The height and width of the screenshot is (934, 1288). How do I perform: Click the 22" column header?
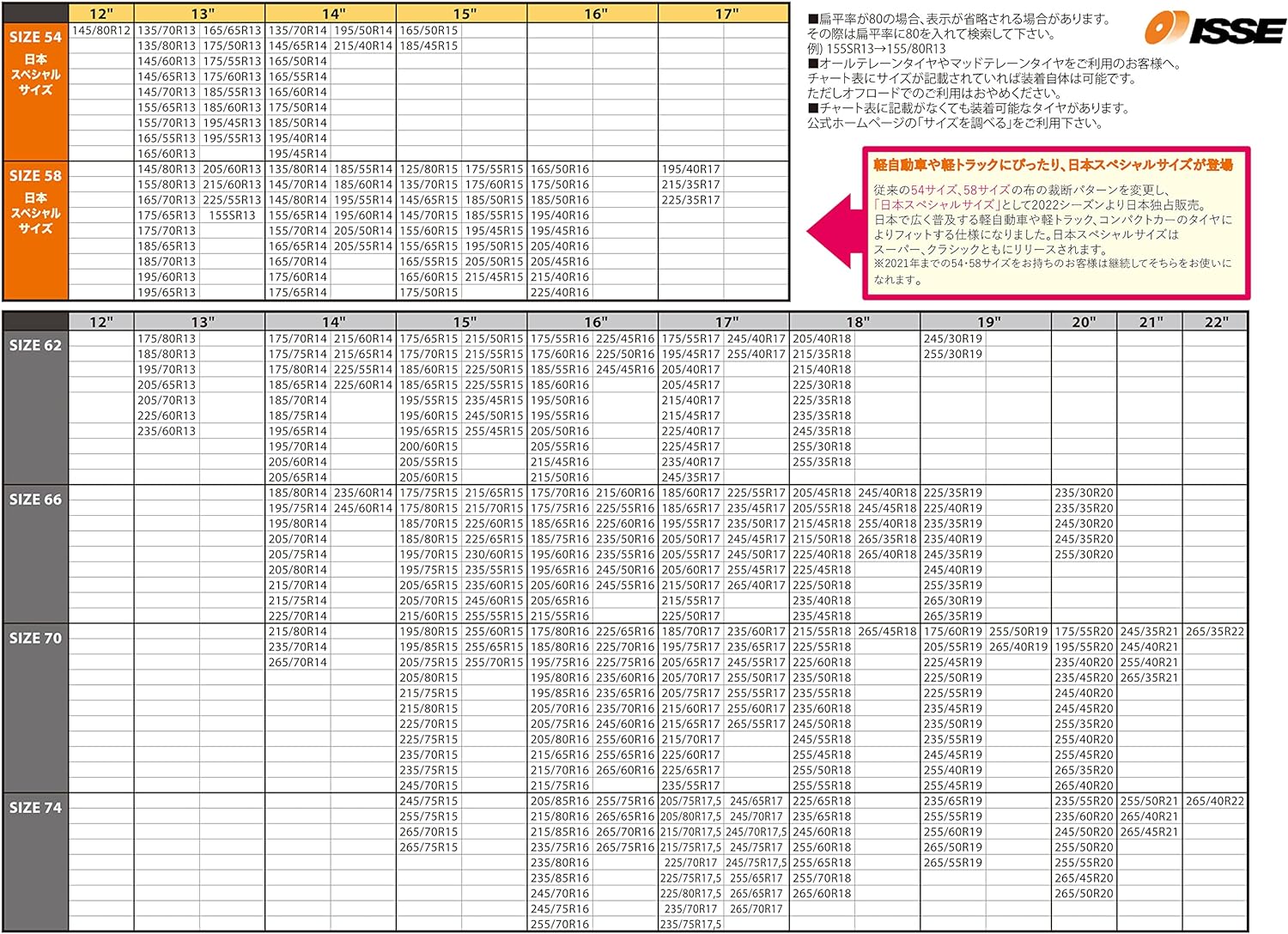[x=1215, y=322]
